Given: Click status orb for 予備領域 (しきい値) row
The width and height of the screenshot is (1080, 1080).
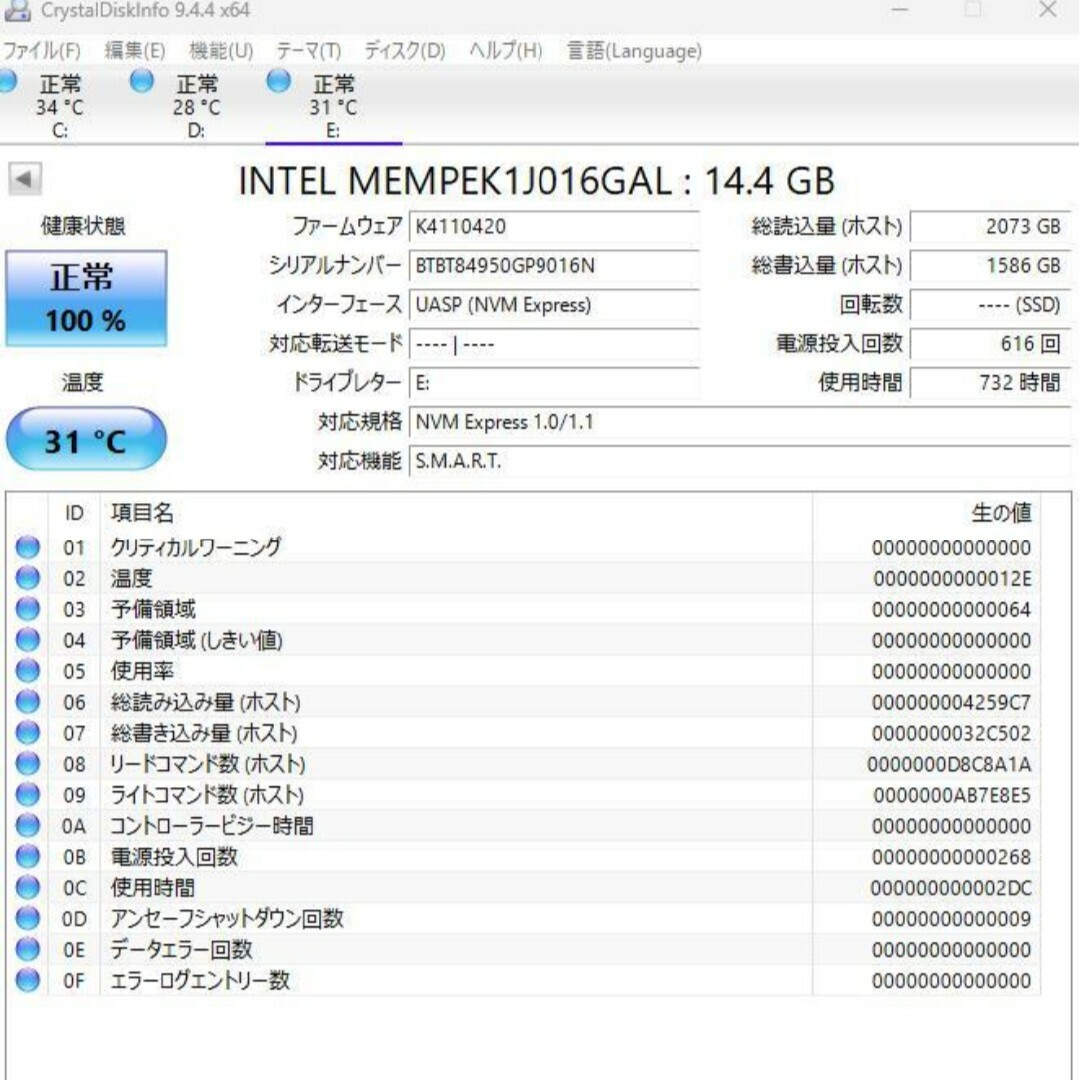Looking at the screenshot, I should [28, 641].
